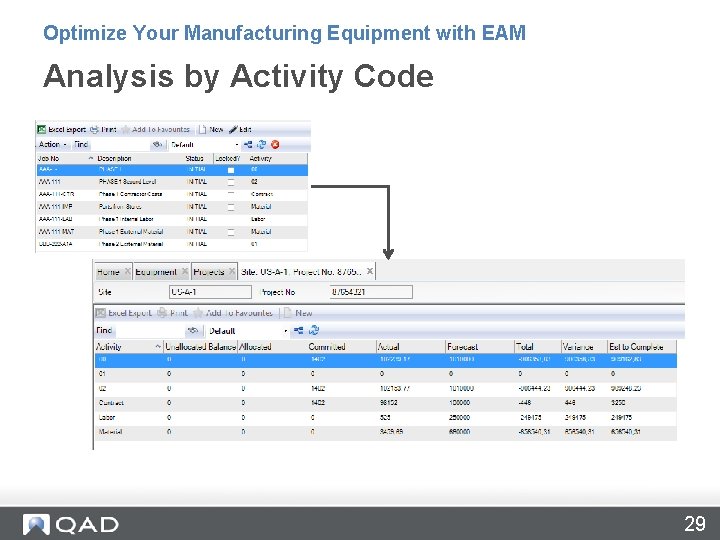Select Phase 2 External Material job row
720x540 pixels.
pos(172,244)
